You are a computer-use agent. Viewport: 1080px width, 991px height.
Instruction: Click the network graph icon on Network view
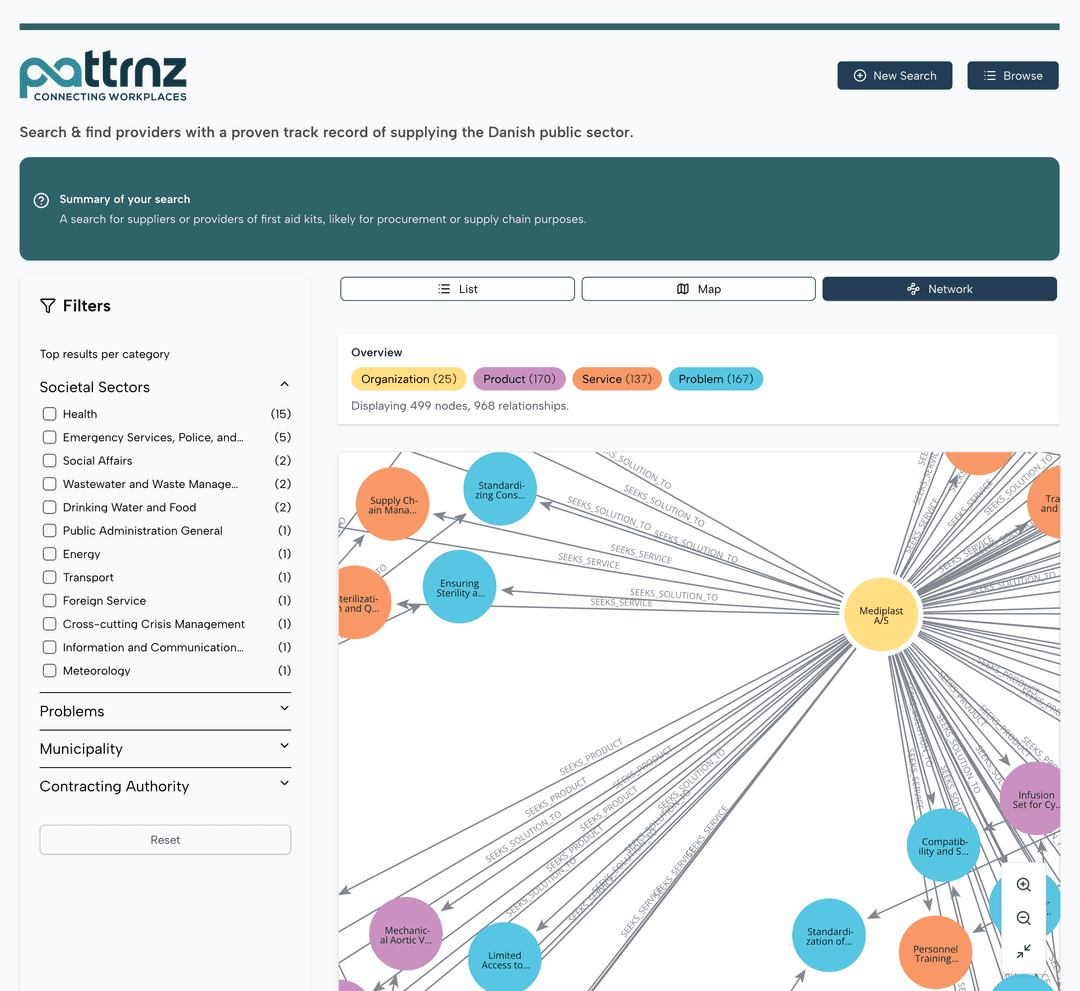tap(913, 288)
